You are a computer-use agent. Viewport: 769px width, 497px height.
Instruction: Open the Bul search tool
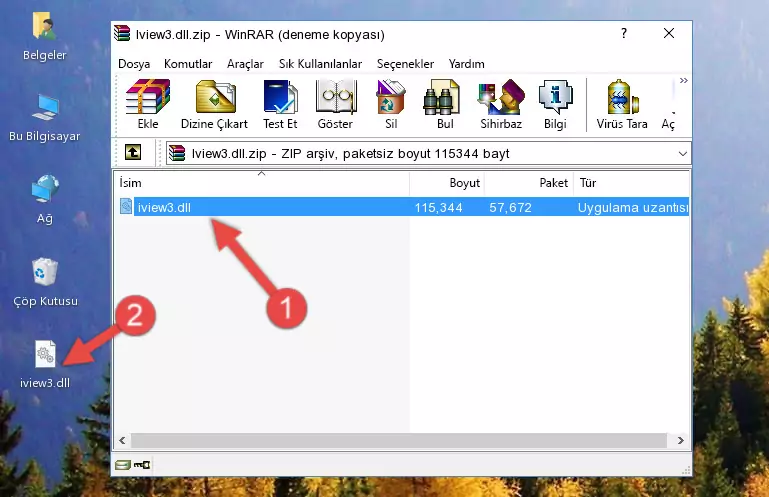pyautogui.click(x=445, y=105)
